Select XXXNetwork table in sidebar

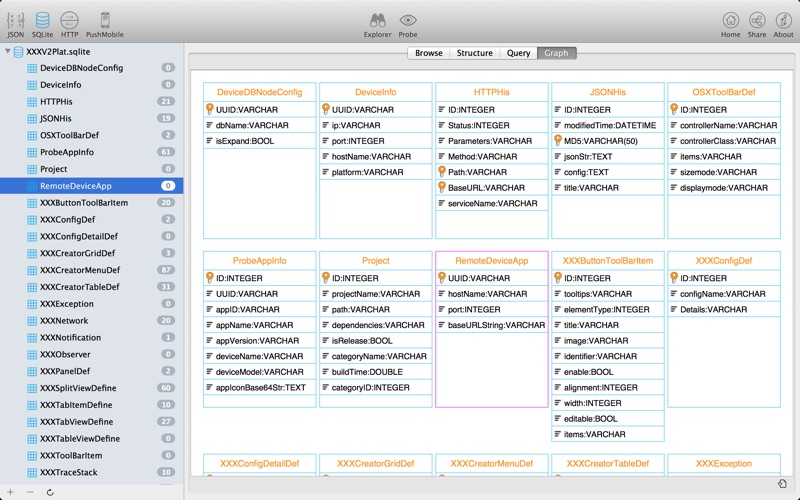92,320
